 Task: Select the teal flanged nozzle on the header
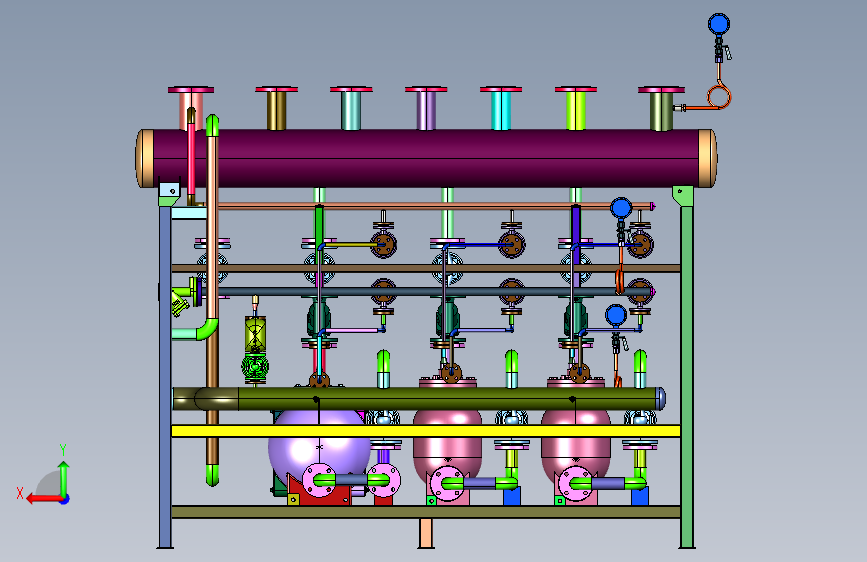click(x=351, y=107)
